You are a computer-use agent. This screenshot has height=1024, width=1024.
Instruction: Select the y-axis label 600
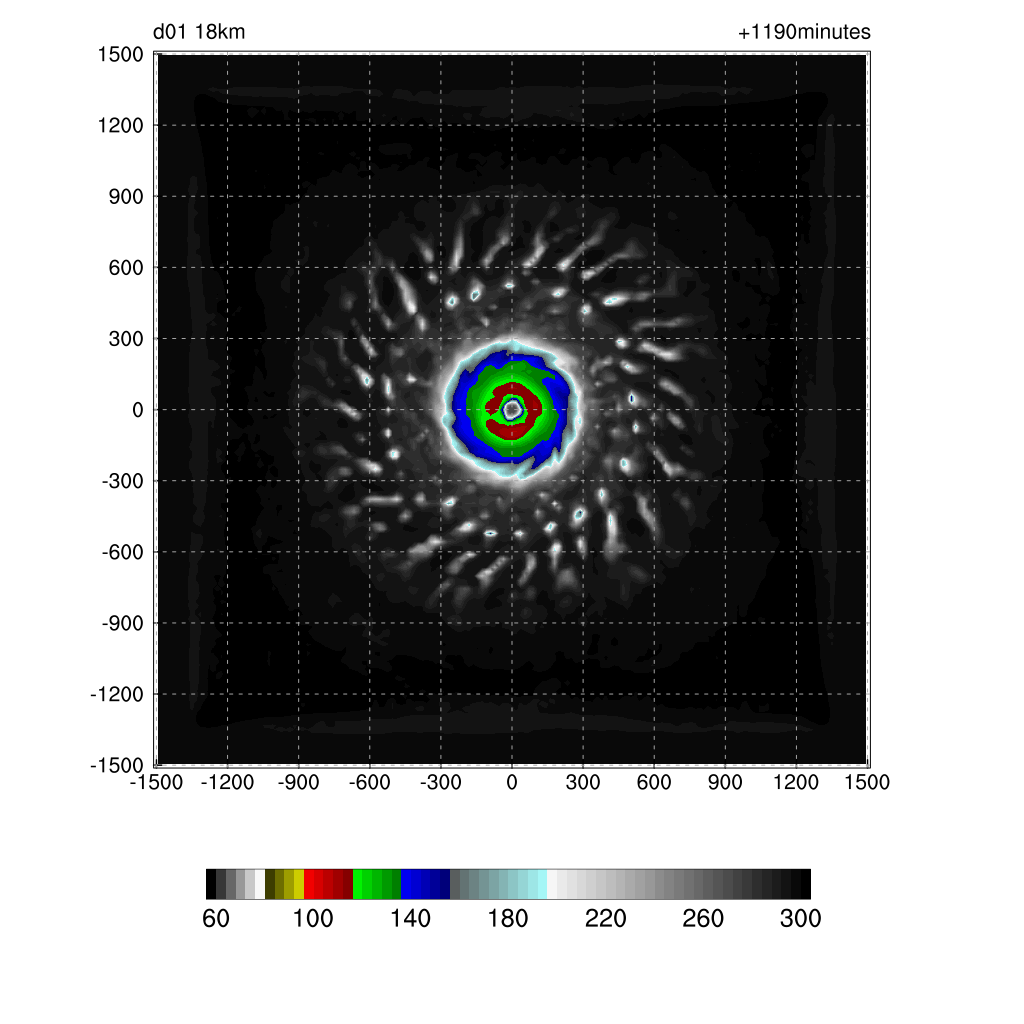tap(126, 267)
